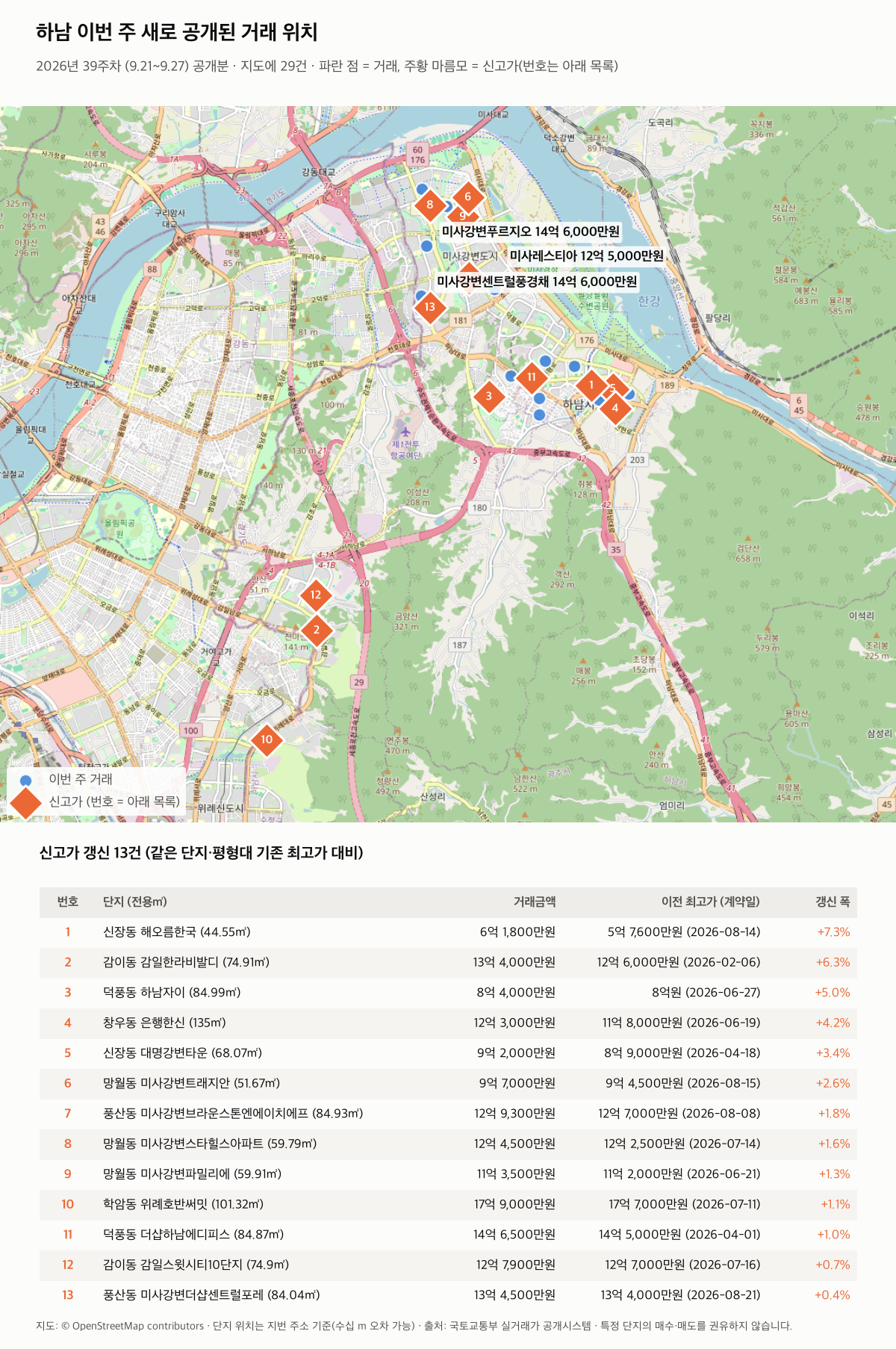The image size is (896, 1349).
Task: Click 창우동 은행한신 (135㎡) in the list
Action: 164,1023
